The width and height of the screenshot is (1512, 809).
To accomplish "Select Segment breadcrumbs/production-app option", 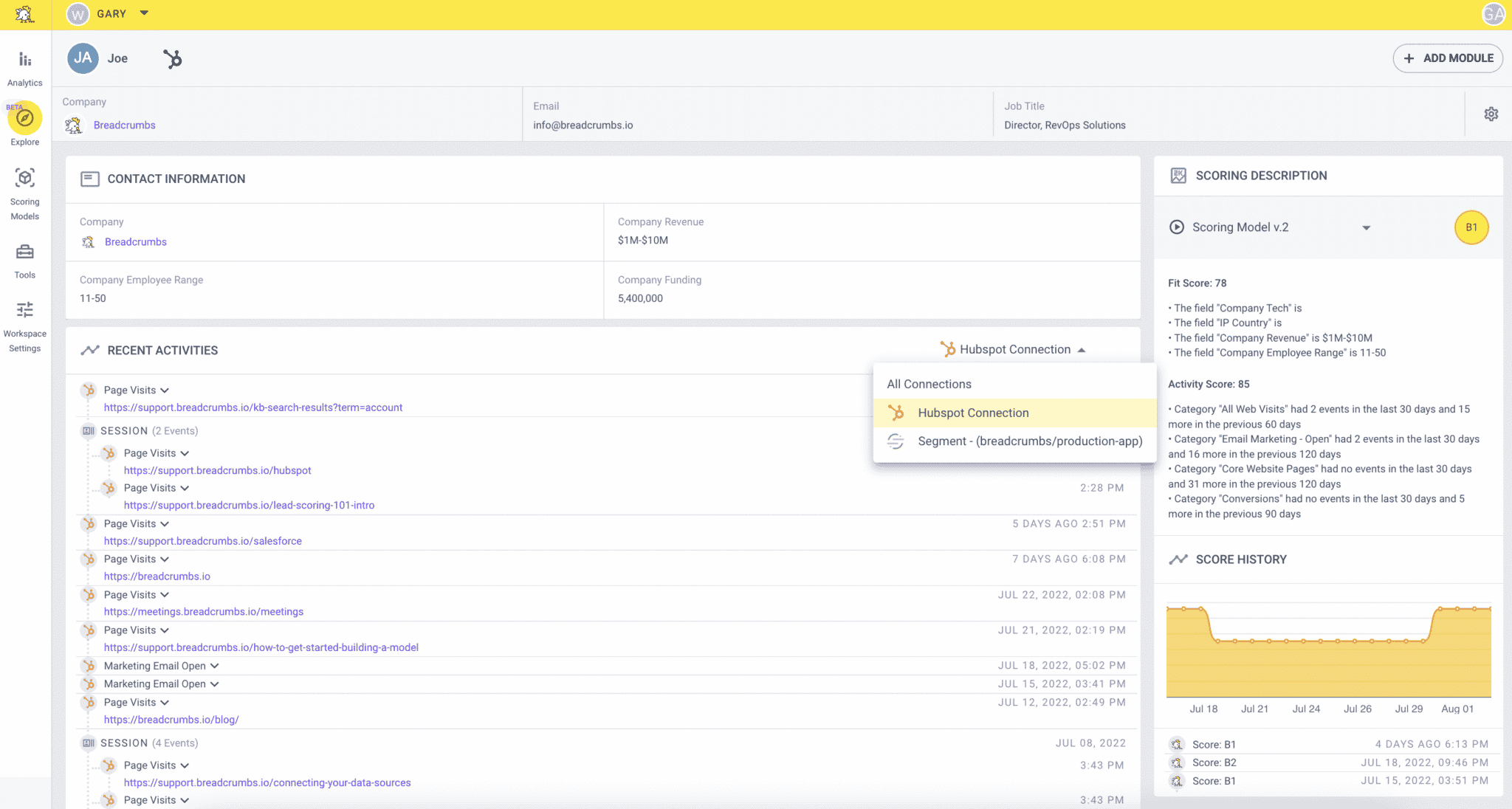I will [1014, 441].
